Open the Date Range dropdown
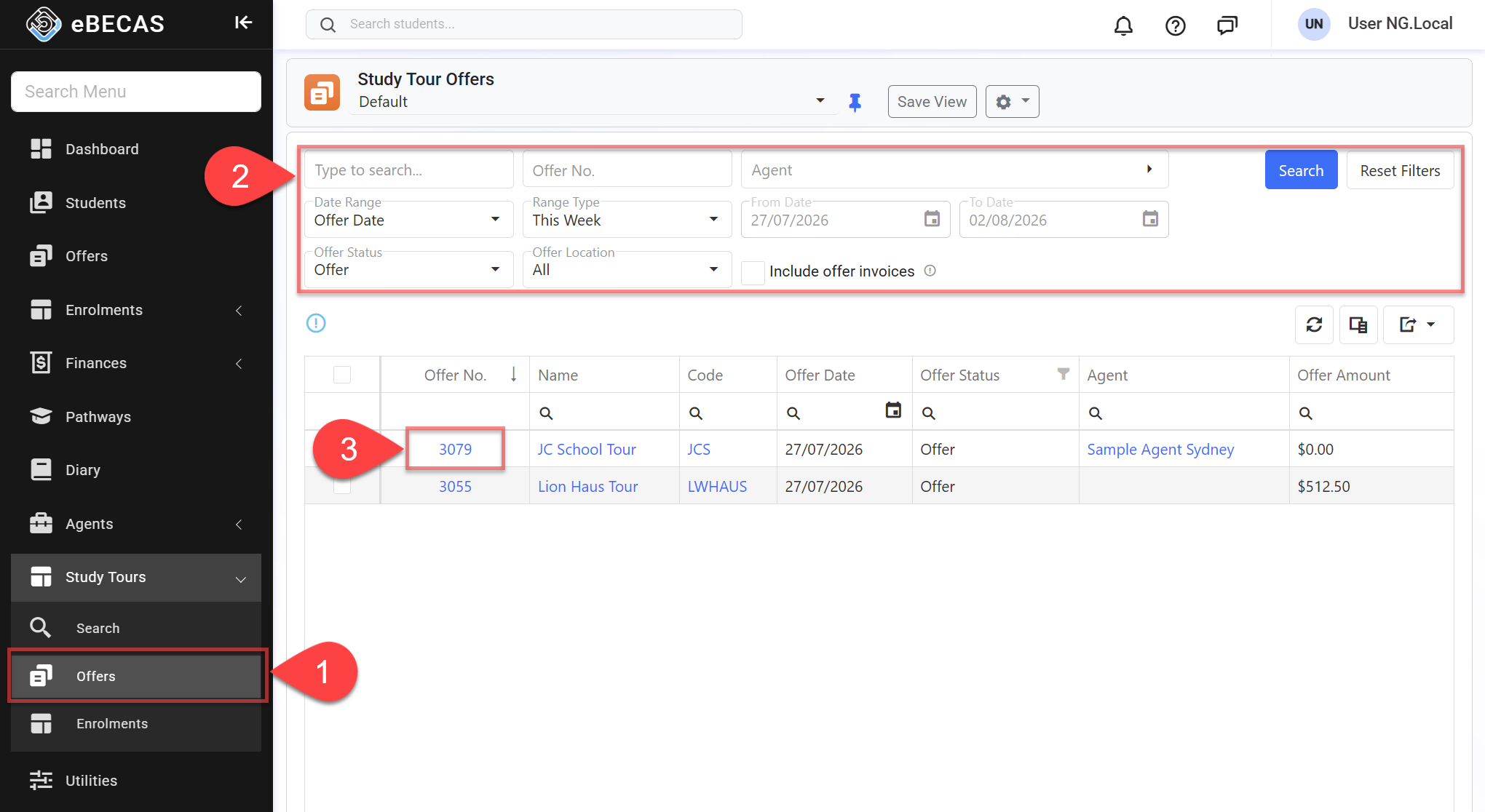Viewport: 1485px width, 812px height. [x=408, y=220]
